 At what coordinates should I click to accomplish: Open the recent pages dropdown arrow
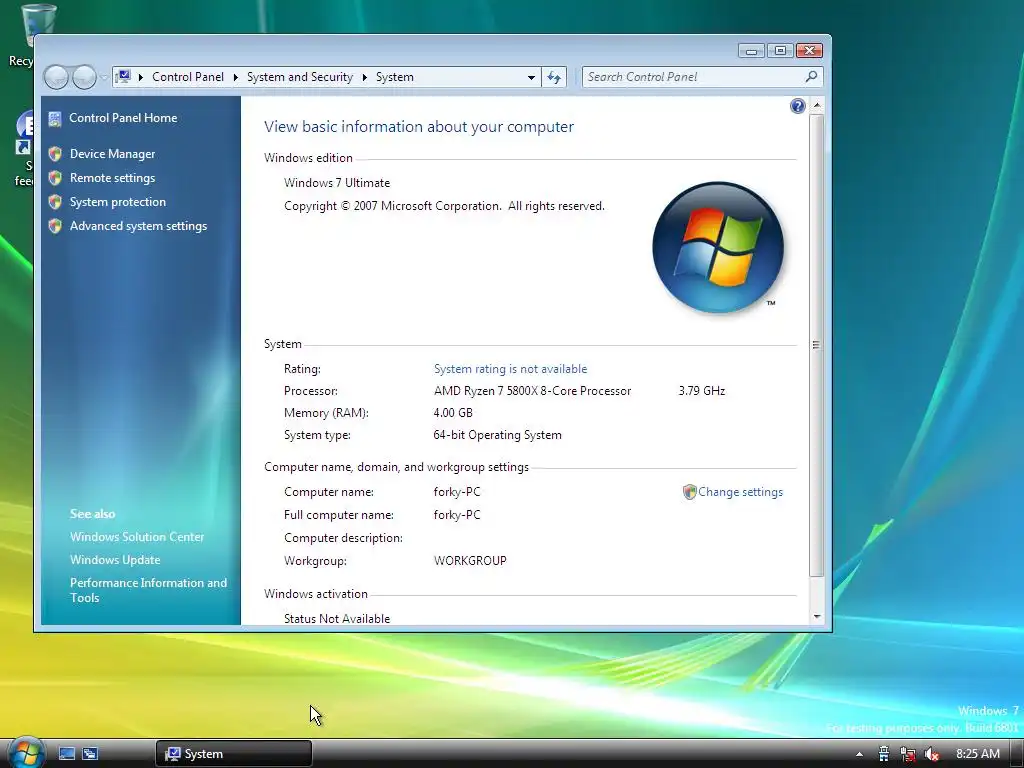(x=104, y=78)
